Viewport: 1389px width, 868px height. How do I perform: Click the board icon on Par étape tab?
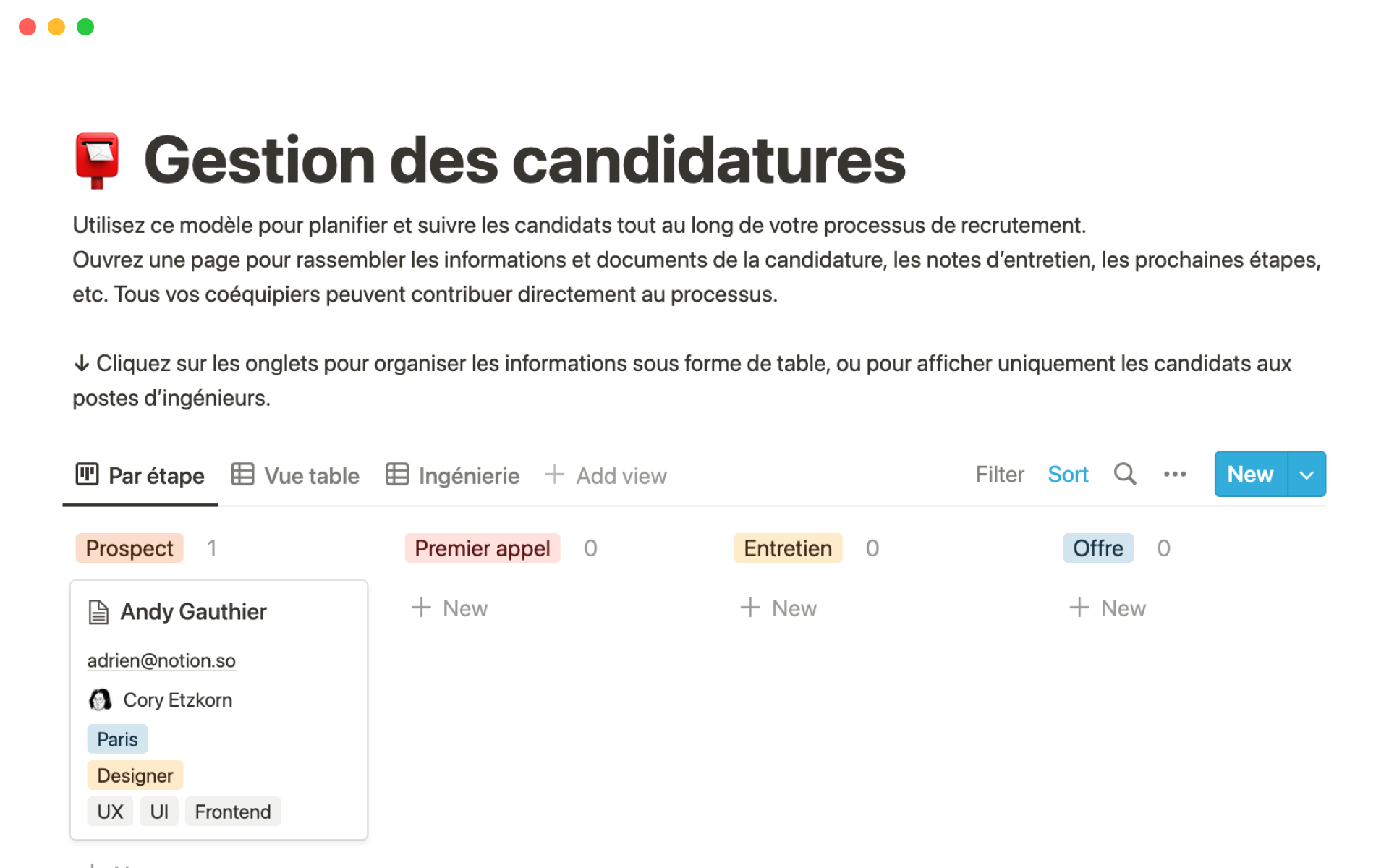87,475
